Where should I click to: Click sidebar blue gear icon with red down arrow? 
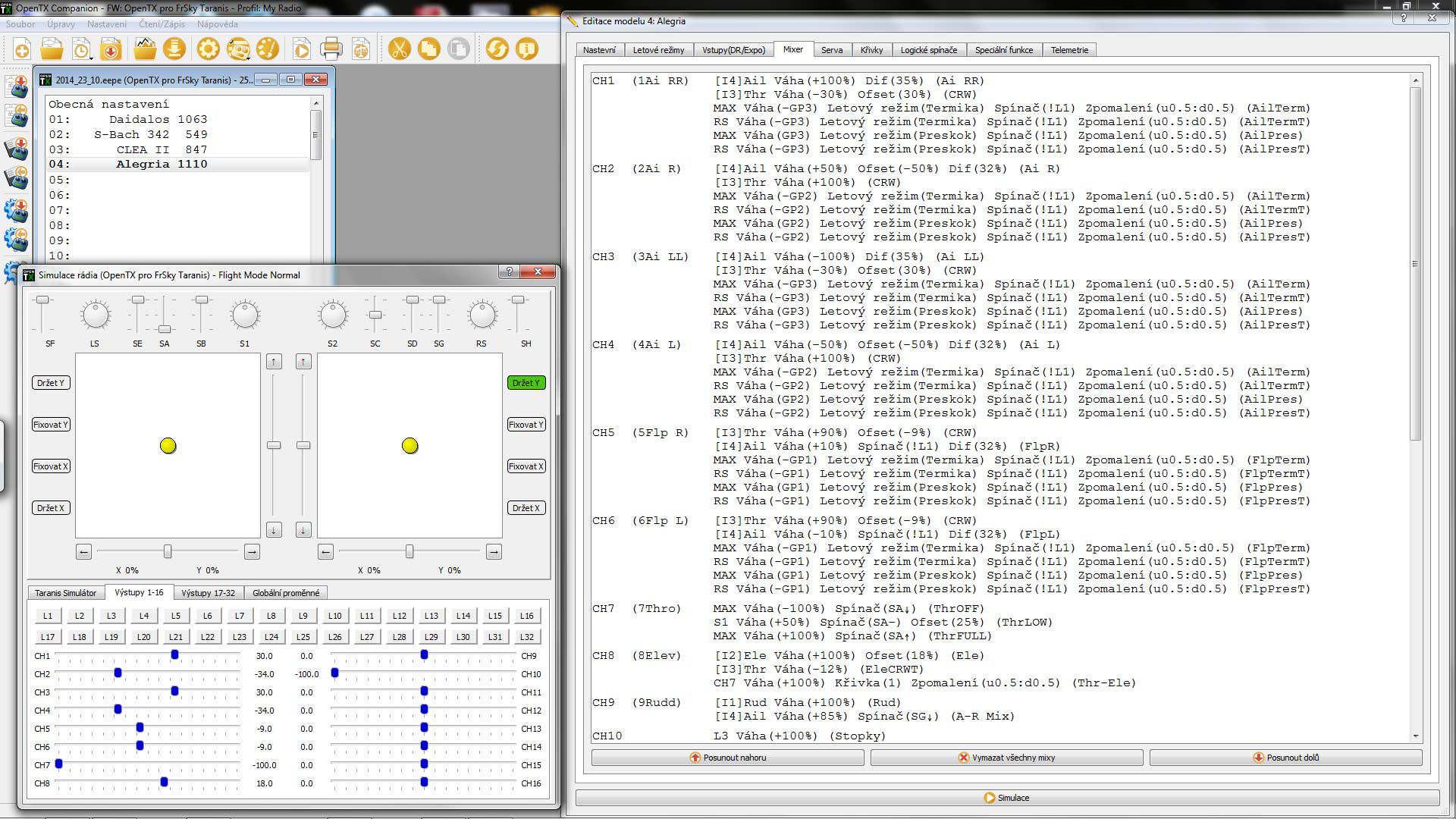(x=17, y=210)
